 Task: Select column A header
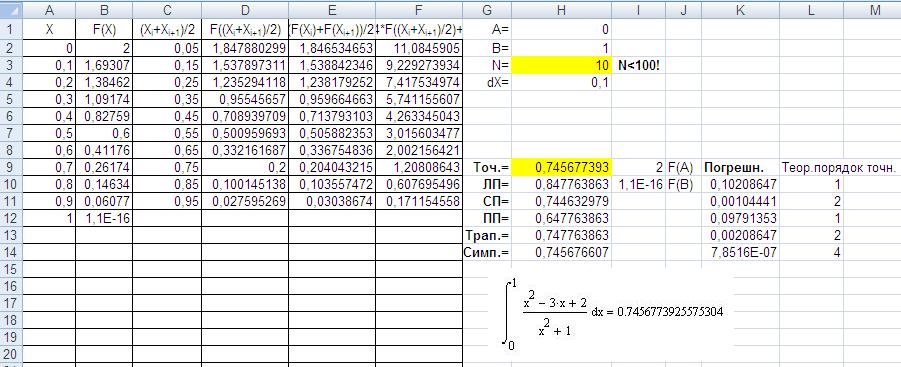49,10
